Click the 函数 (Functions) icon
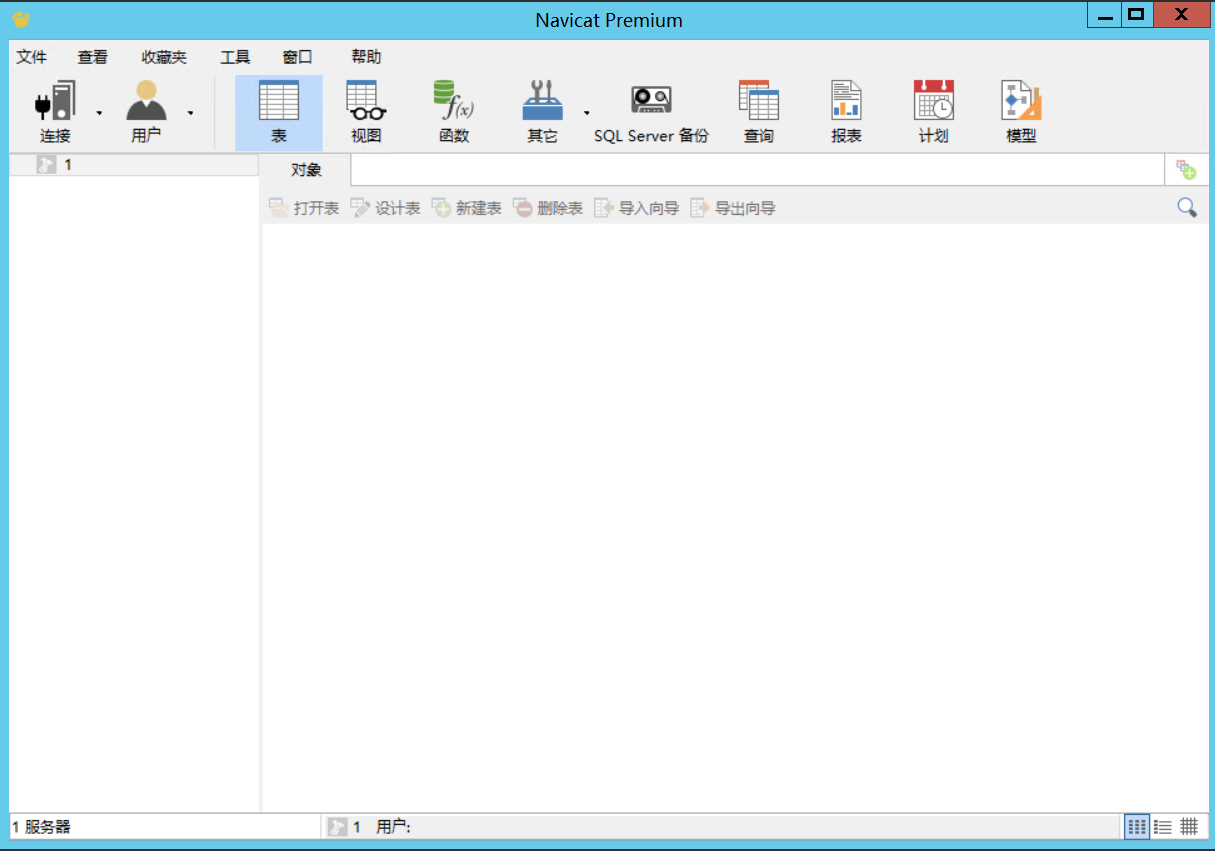The image size is (1215, 851). click(452, 110)
